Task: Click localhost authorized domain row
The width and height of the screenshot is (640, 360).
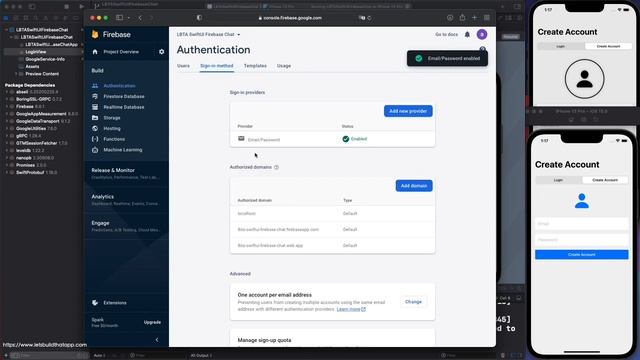Action: point(332,213)
